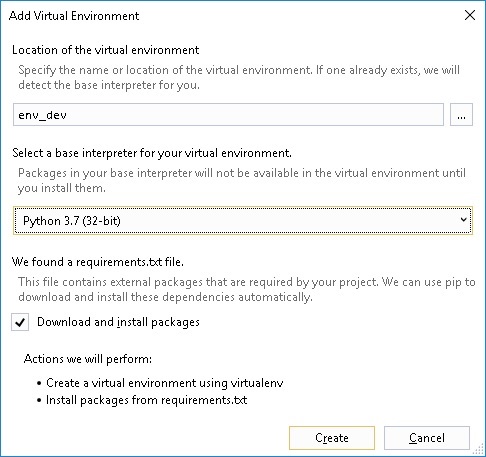Click the 'We found a requirements.txt file.' heading
This screenshot has height=457, width=486.
pyautogui.click(x=98, y=262)
